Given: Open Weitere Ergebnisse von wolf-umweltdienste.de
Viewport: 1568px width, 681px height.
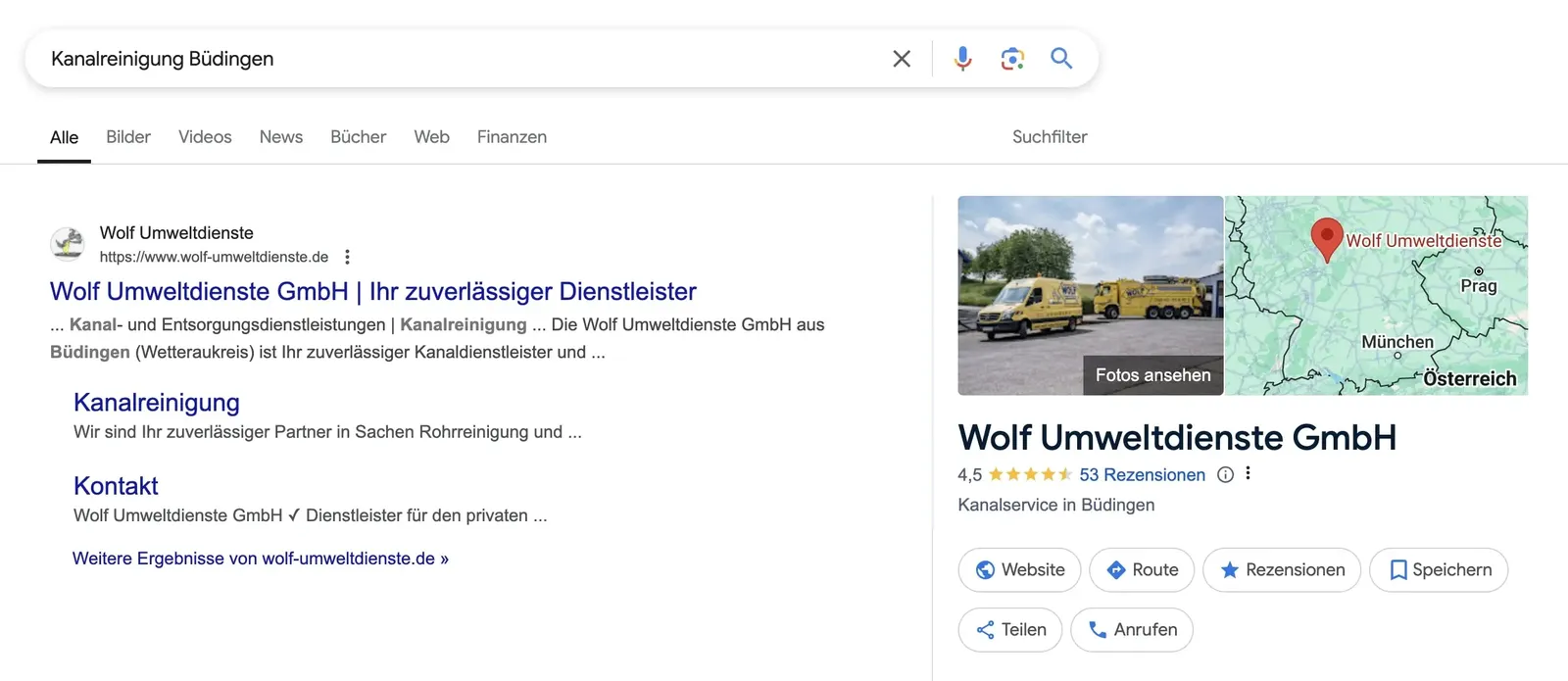Looking at the screenshot, I should (261, 559).
